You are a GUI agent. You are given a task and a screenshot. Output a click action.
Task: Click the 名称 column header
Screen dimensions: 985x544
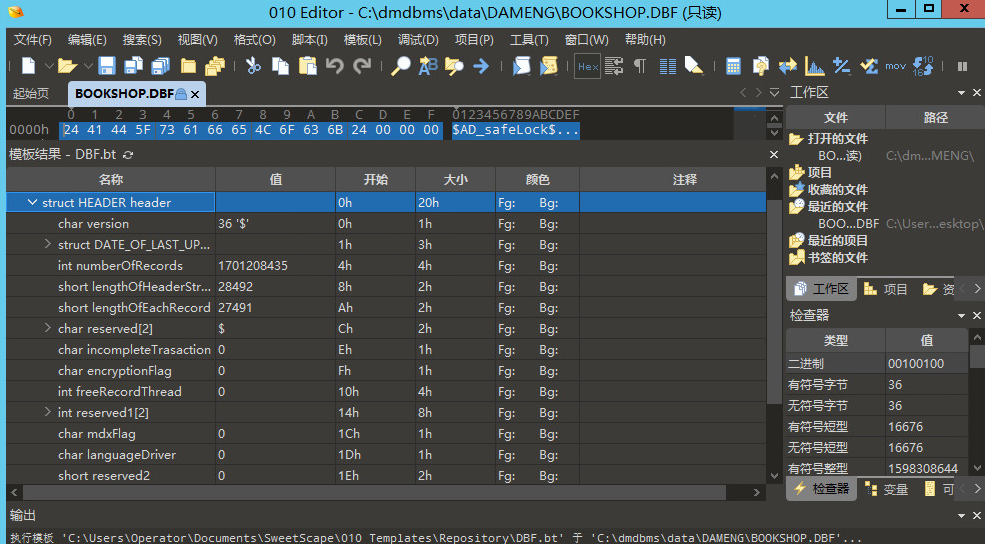click(x=111, y=180)
